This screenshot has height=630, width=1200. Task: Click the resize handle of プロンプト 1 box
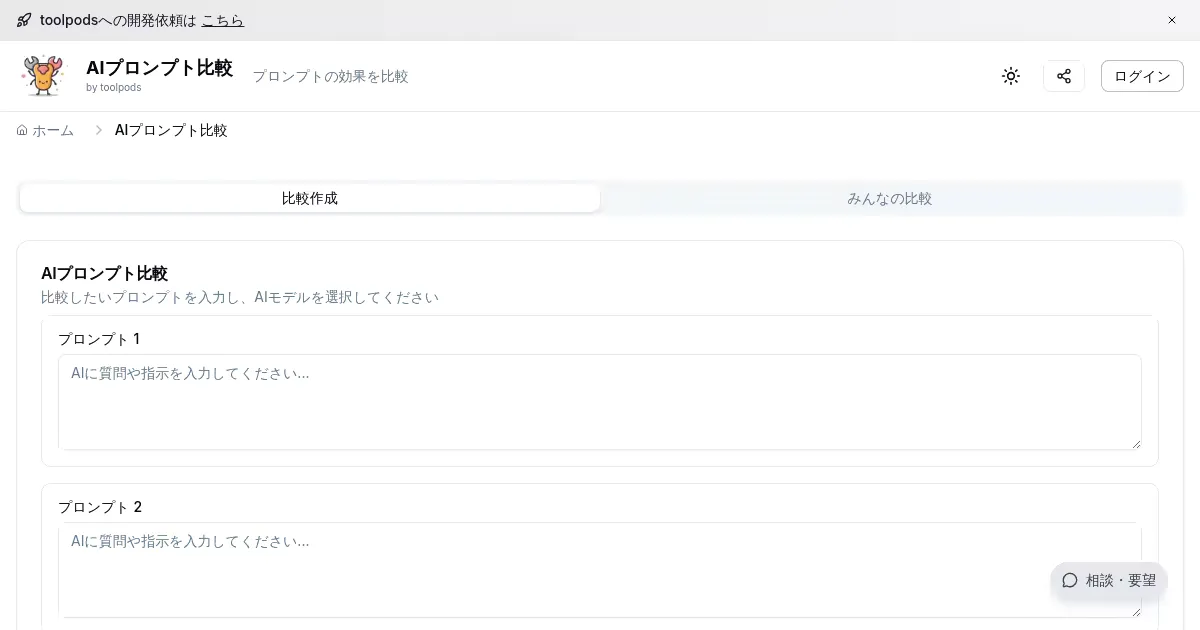(1136, 444)
